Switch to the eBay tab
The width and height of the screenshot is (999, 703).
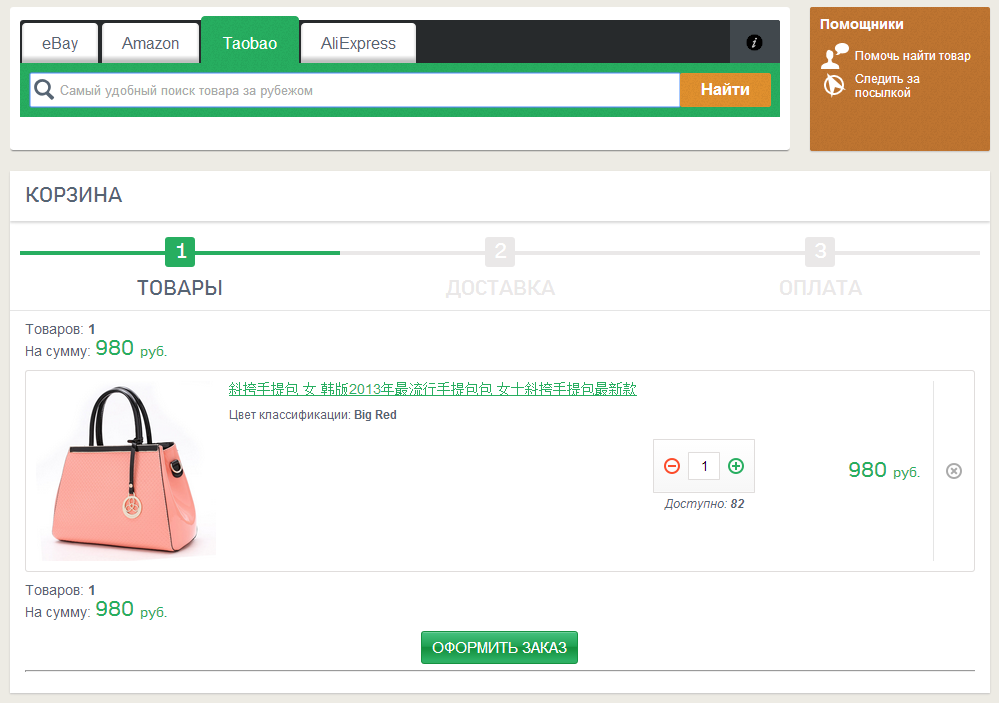[59, 44]
